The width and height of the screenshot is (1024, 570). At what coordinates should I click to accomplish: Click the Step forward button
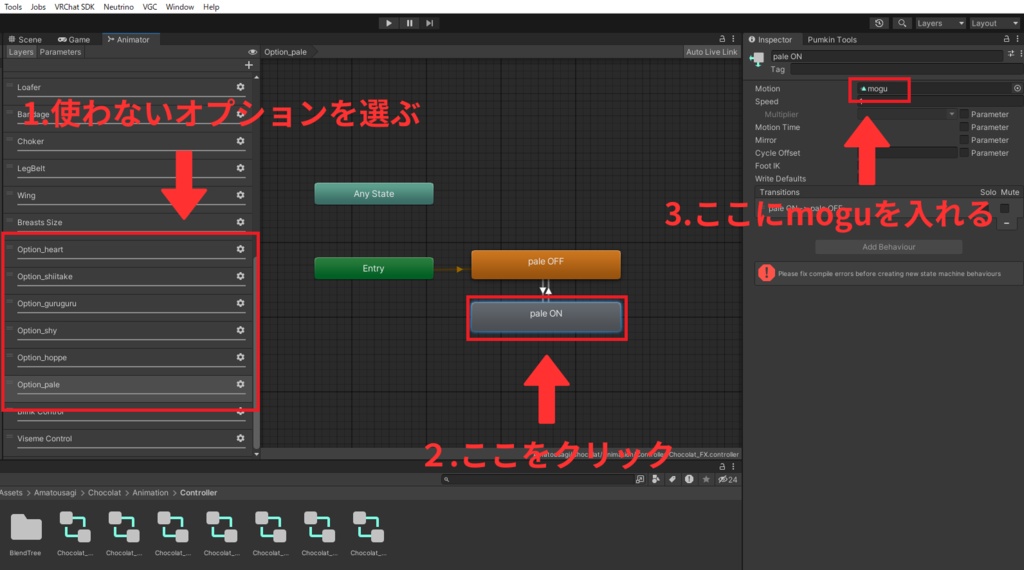pos(430,23)
